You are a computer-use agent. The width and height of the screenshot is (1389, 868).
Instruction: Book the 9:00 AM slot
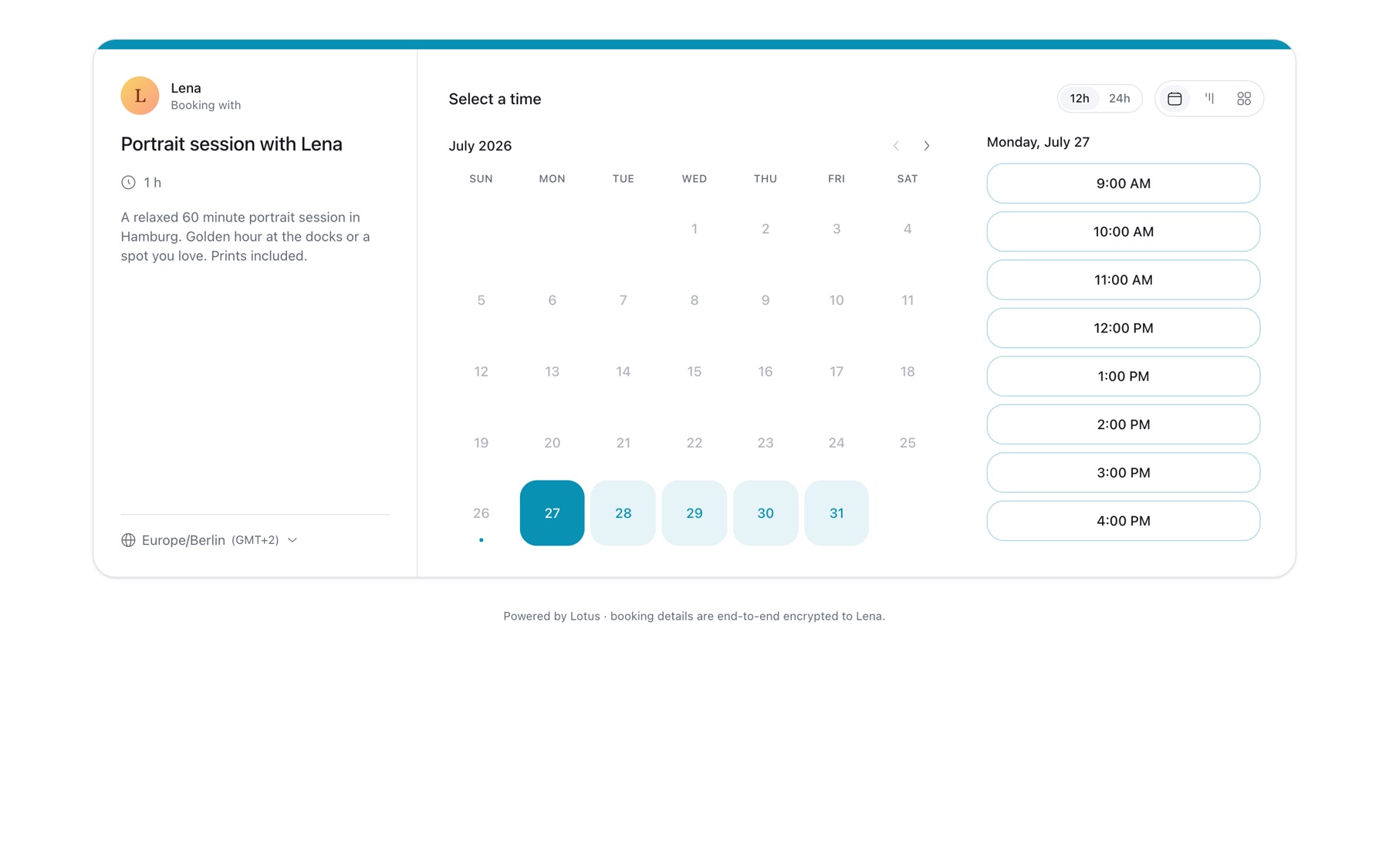(x=1123, y=184)
